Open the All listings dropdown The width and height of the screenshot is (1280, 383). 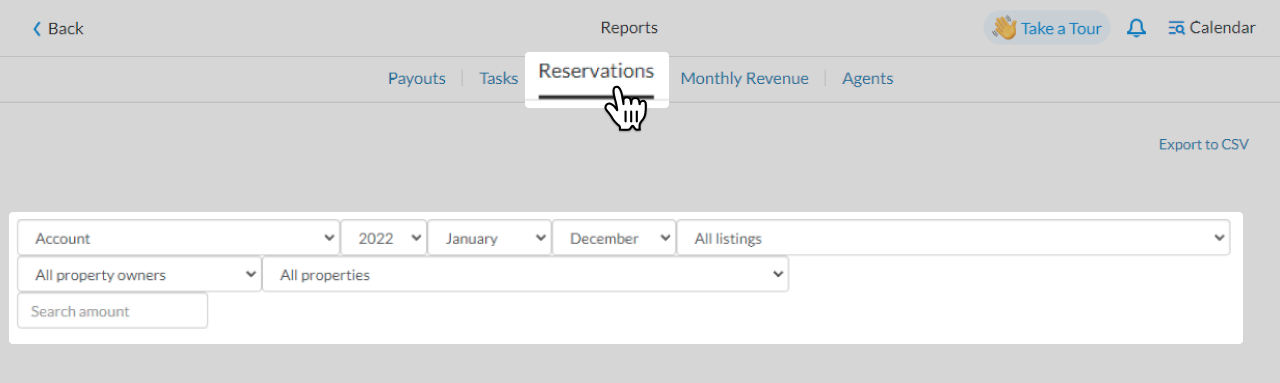tap(954, 238)
